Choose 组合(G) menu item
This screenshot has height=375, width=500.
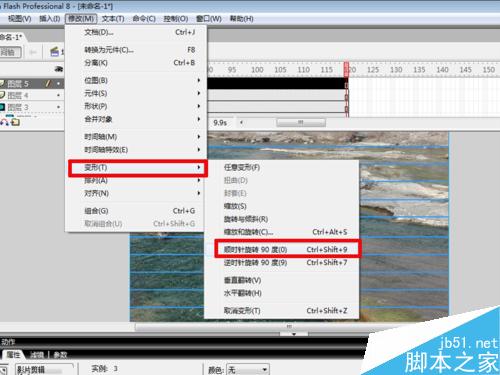click(136, 211)
